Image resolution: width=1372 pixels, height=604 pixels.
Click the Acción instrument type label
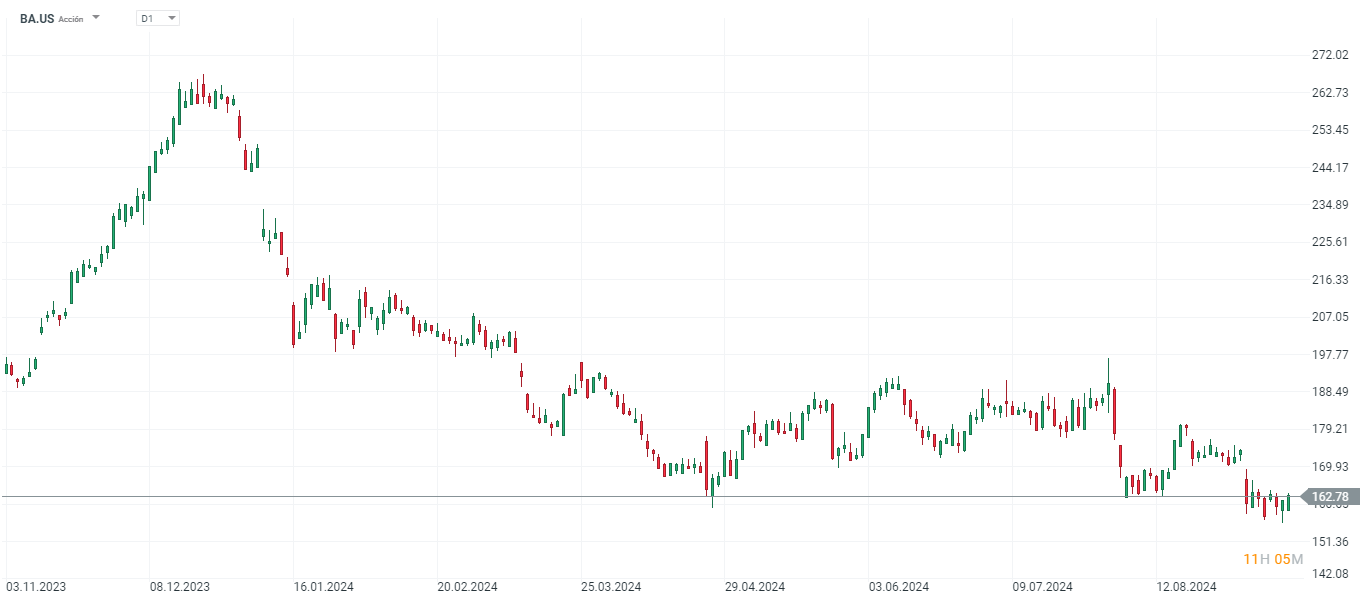(x=71, y=19)
